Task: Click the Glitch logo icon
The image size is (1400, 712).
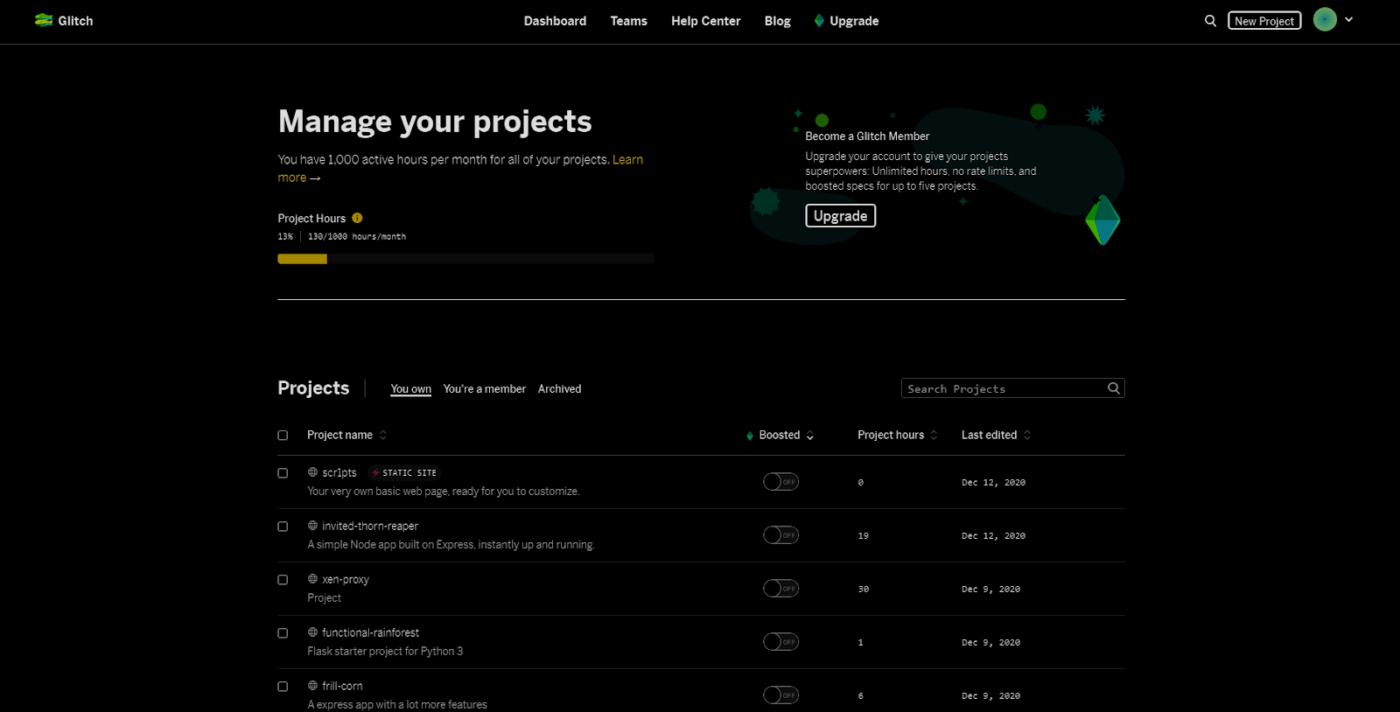Action: pyautogui.click(x=43, y=20)
